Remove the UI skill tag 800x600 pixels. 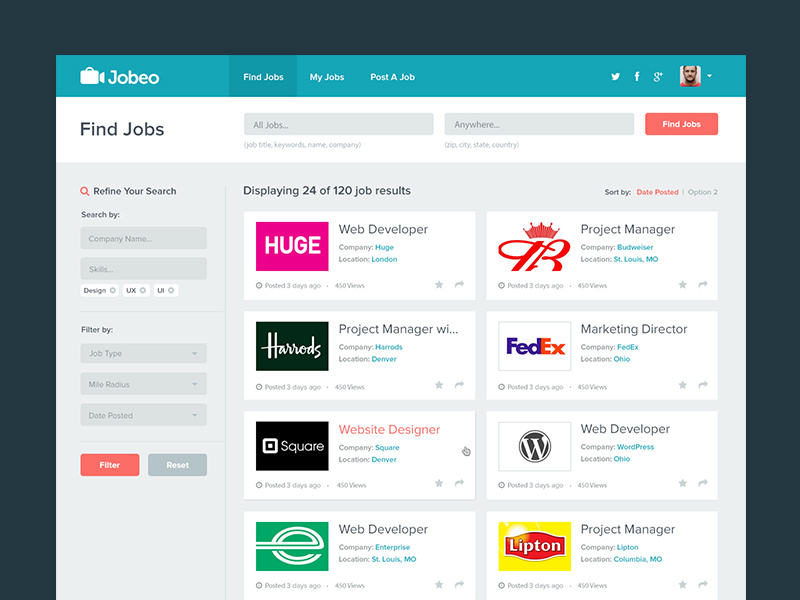(x=171, y=290)
